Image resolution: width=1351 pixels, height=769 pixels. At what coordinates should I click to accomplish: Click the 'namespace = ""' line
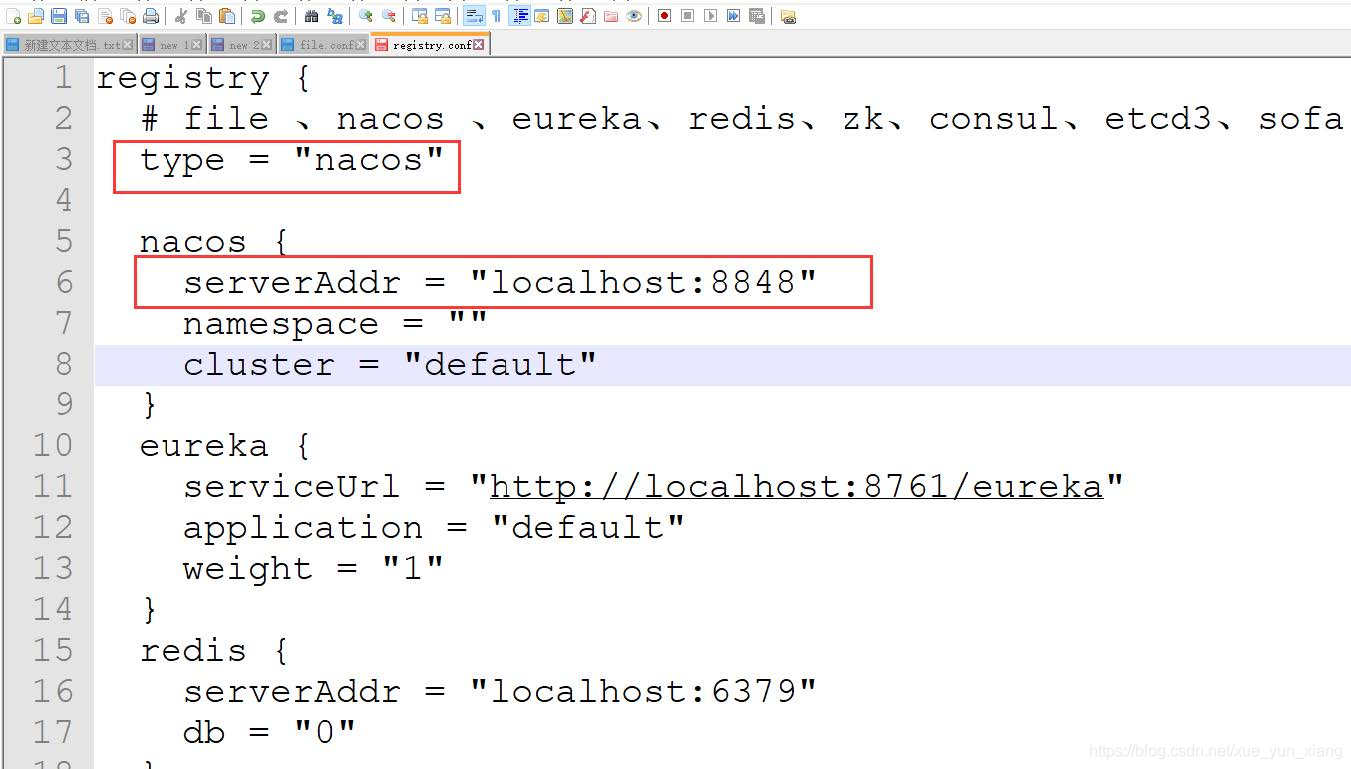click(335, 324)
